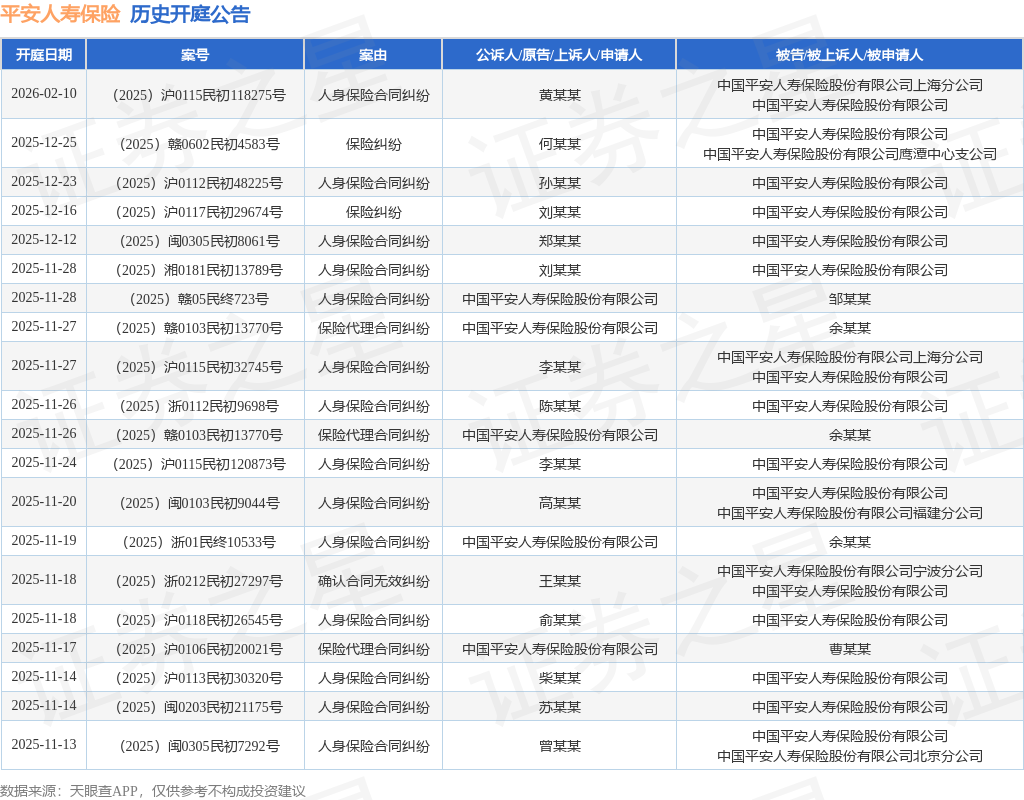
Task: Click plaintiff name 孙某某
Action: tap(560, 184)
